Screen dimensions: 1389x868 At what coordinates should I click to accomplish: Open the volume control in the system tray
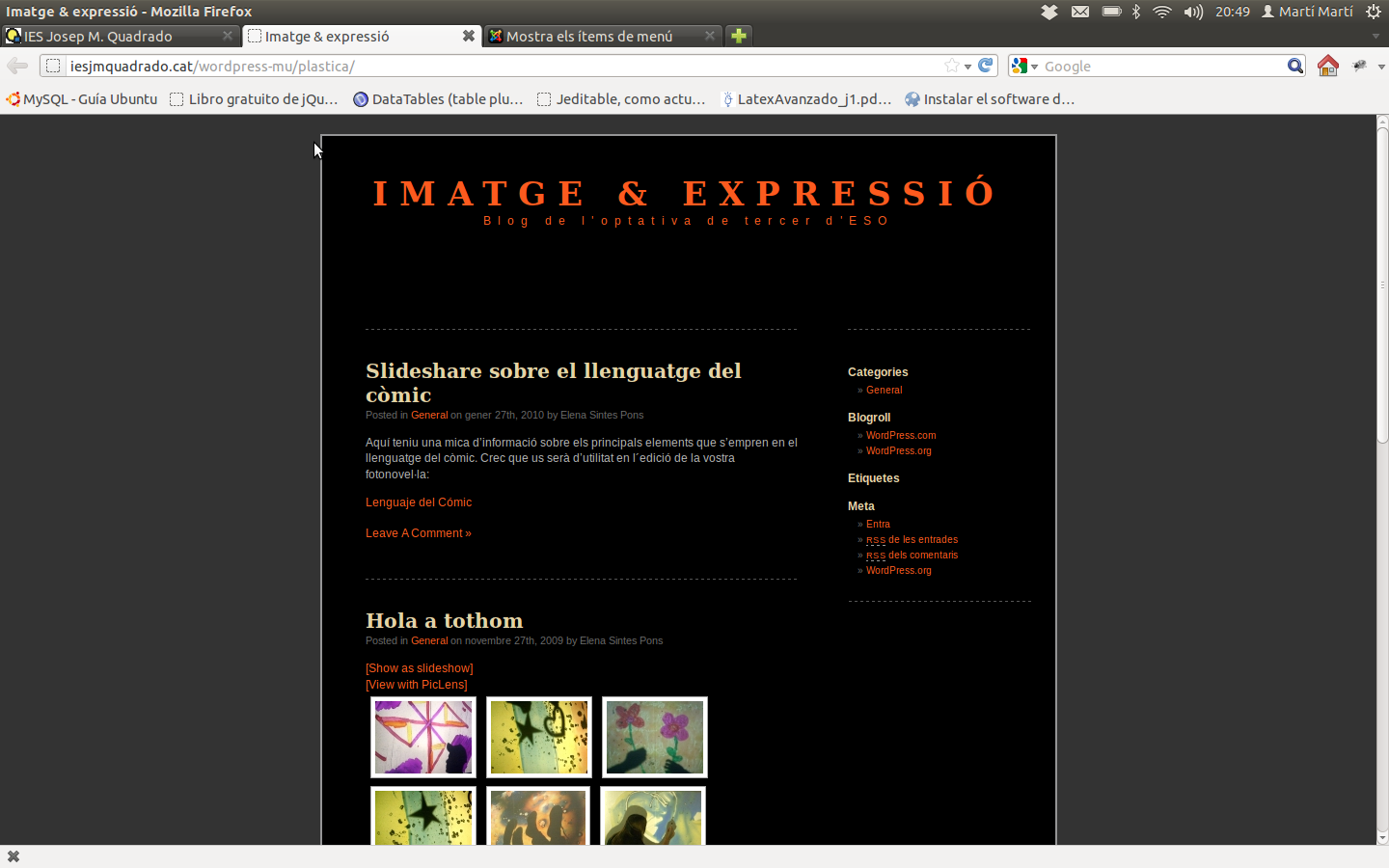1193,12
